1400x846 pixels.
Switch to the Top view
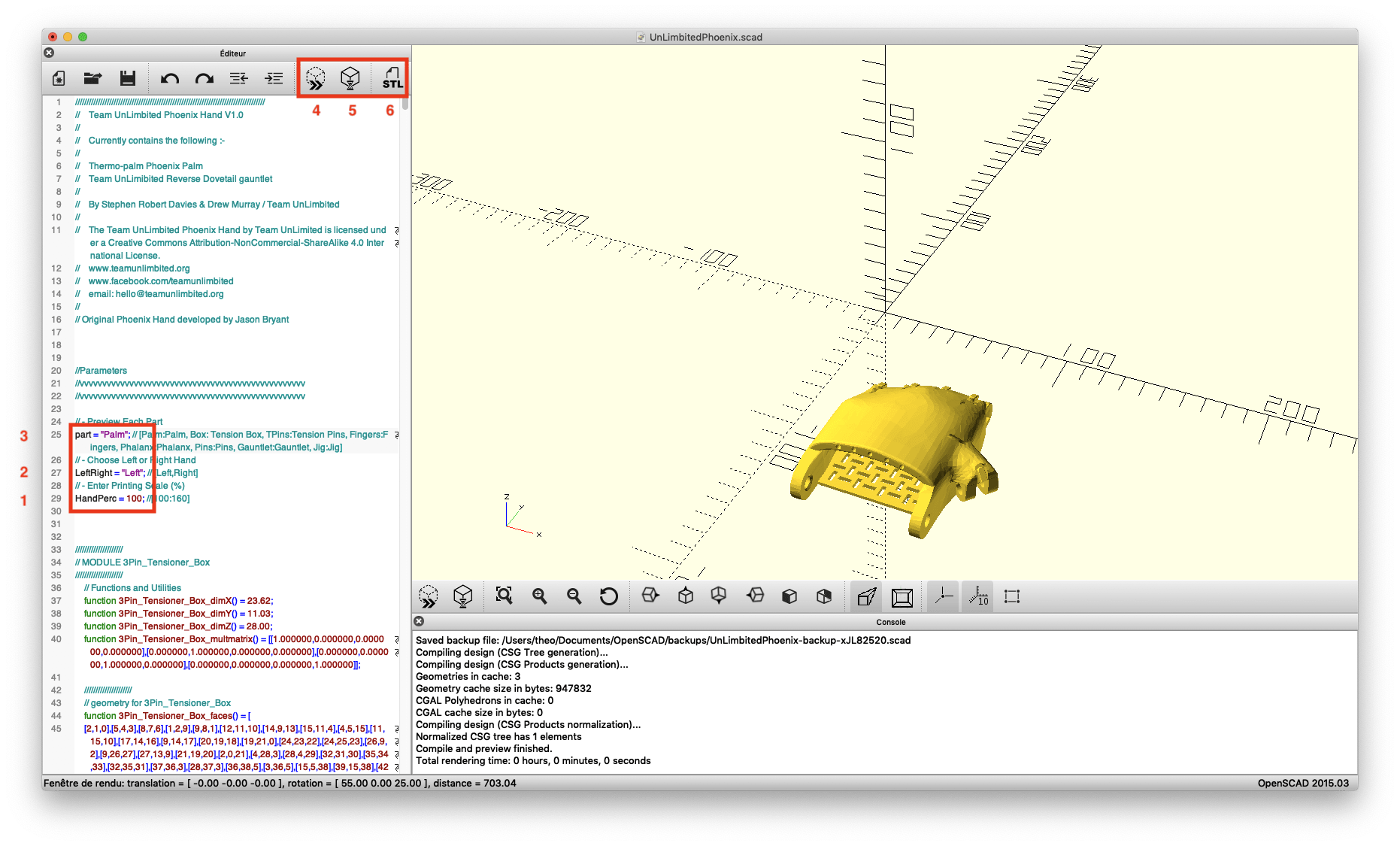tap(685, 596)
